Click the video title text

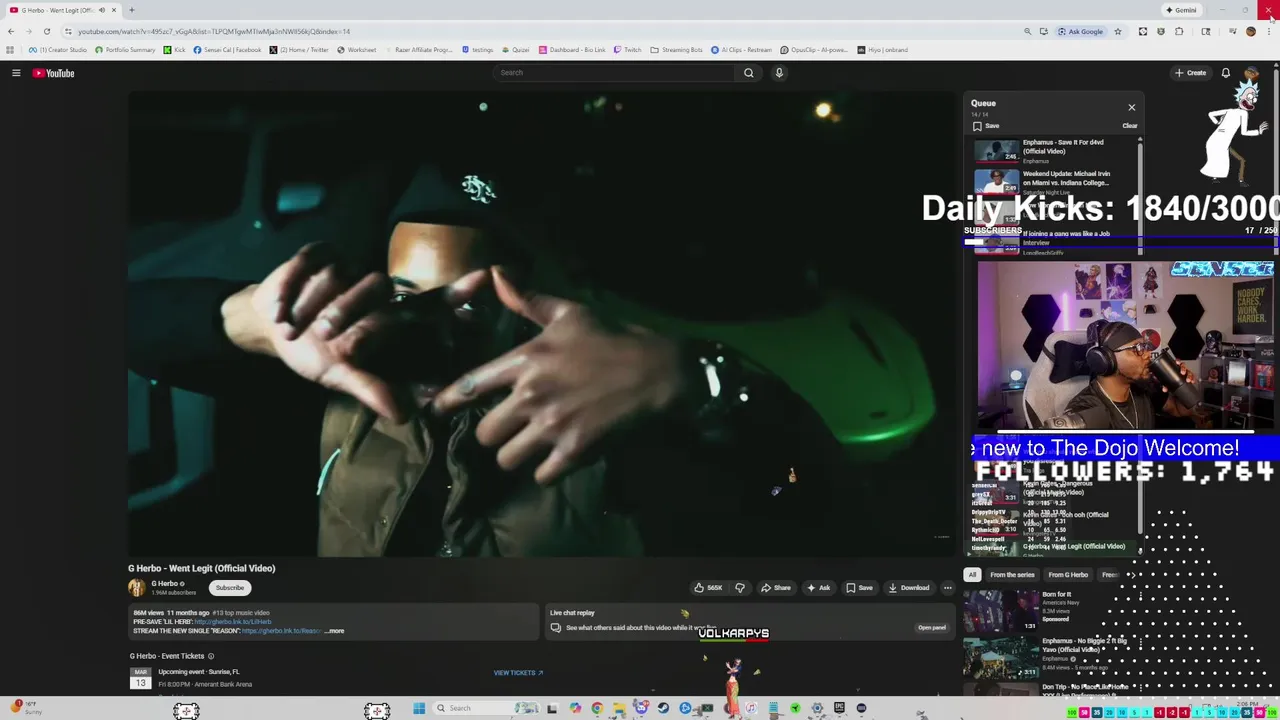[201, 568]
